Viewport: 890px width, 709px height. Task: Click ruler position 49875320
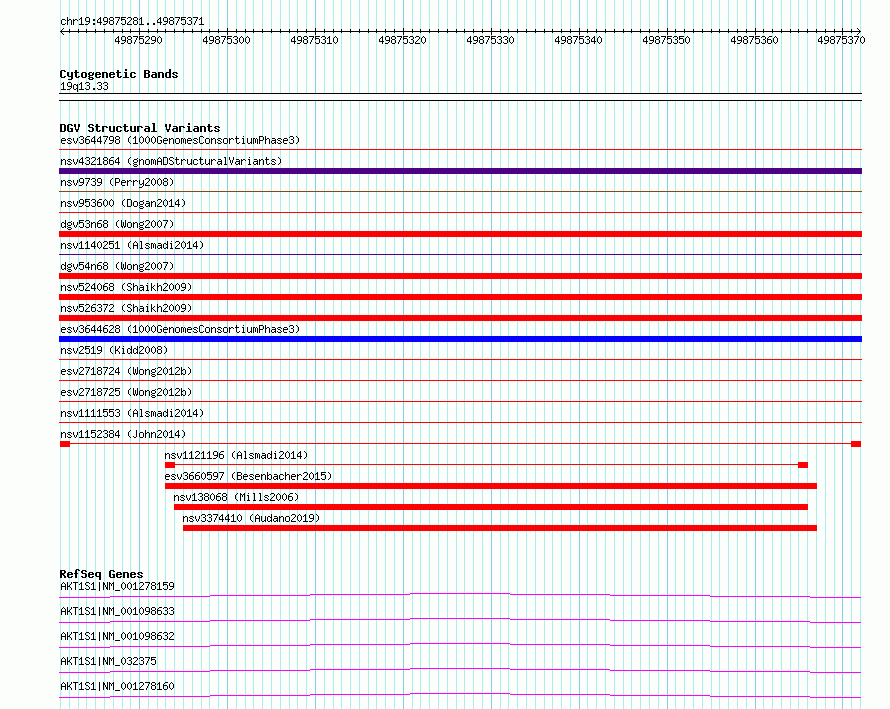coord(402,40)
